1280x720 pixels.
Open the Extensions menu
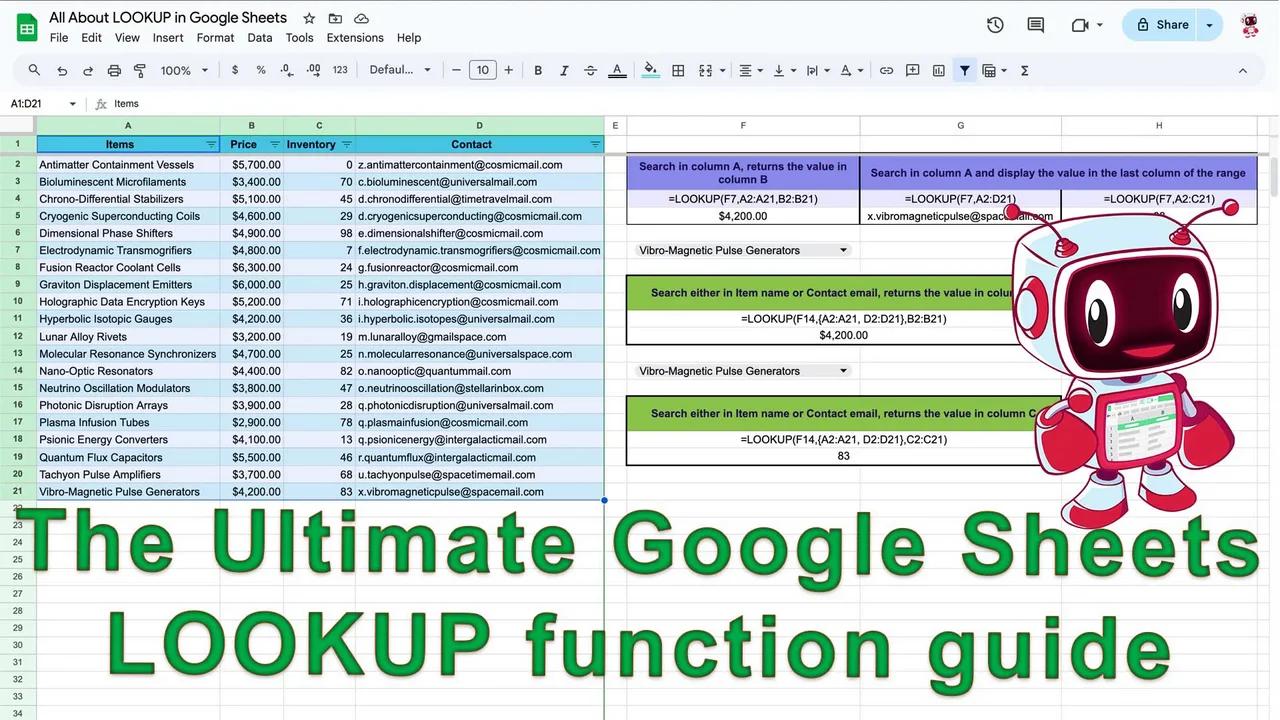pos(354,37)
